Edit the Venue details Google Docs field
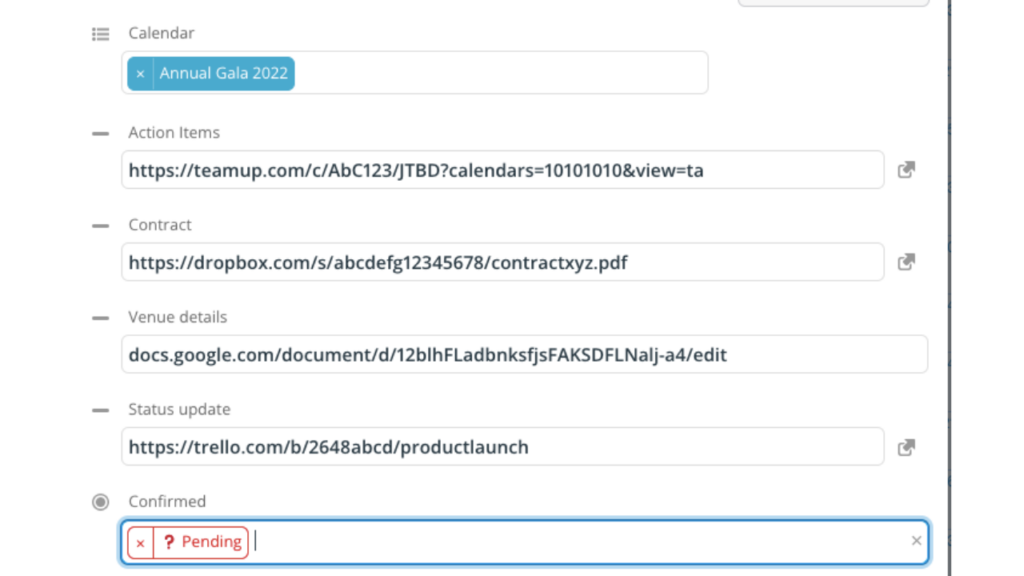The height and width of the screenshot is (576, 1024). [524, 355]
